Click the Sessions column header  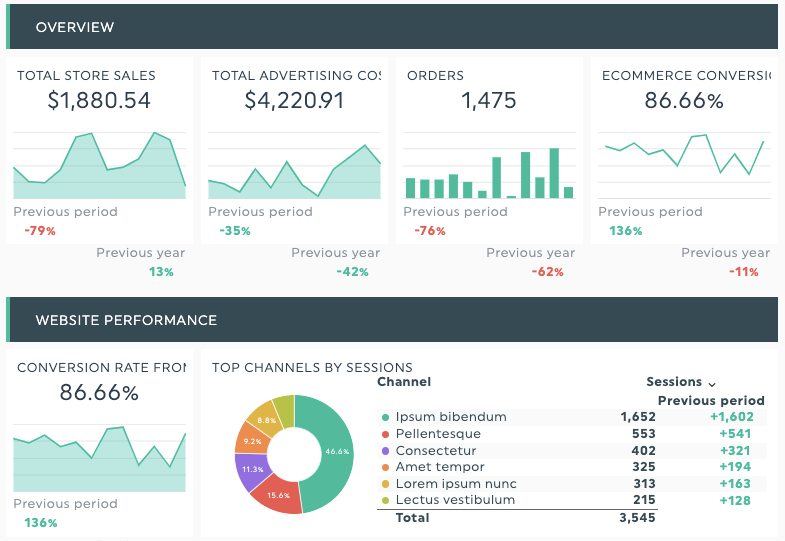[674, 382]
